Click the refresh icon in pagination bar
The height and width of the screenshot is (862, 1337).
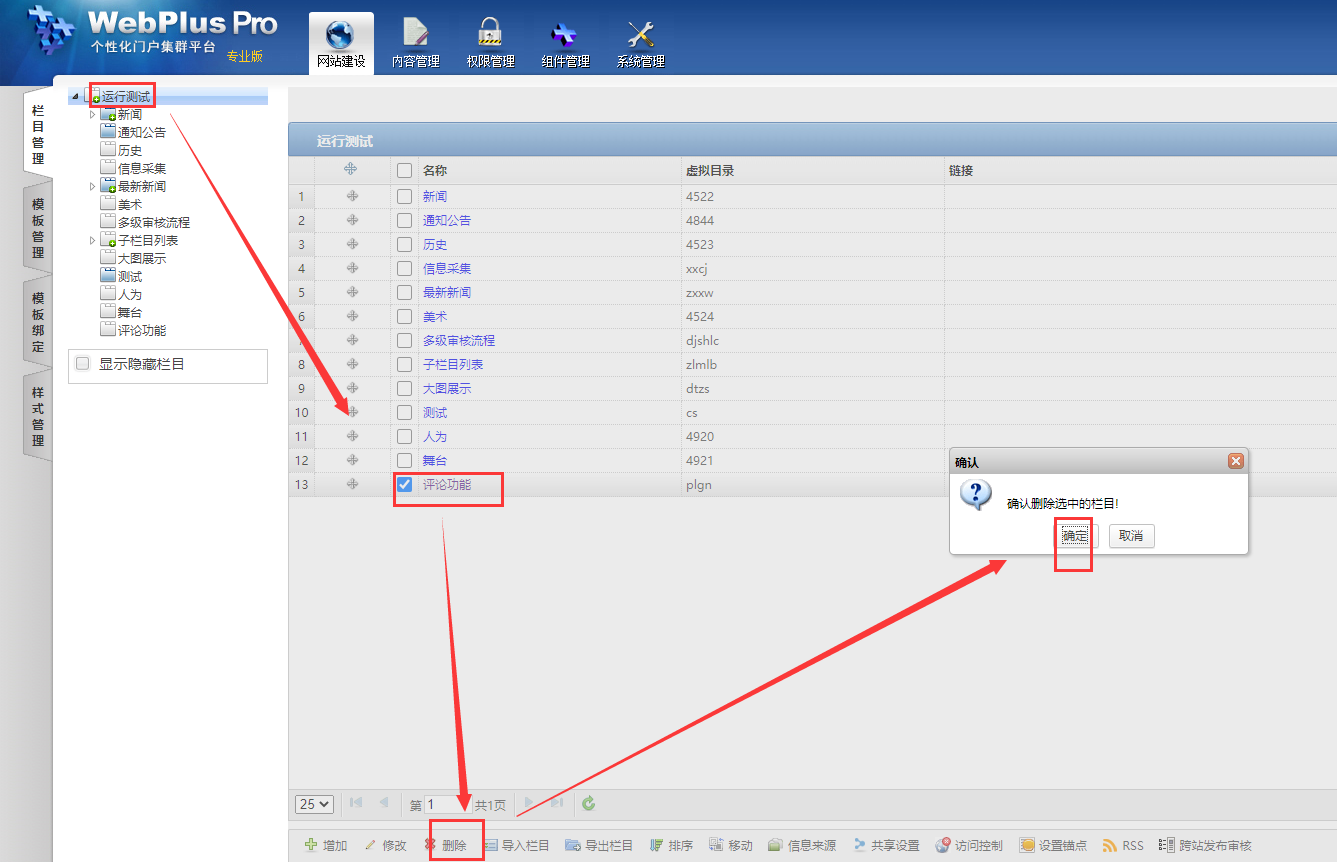[589, 804]
